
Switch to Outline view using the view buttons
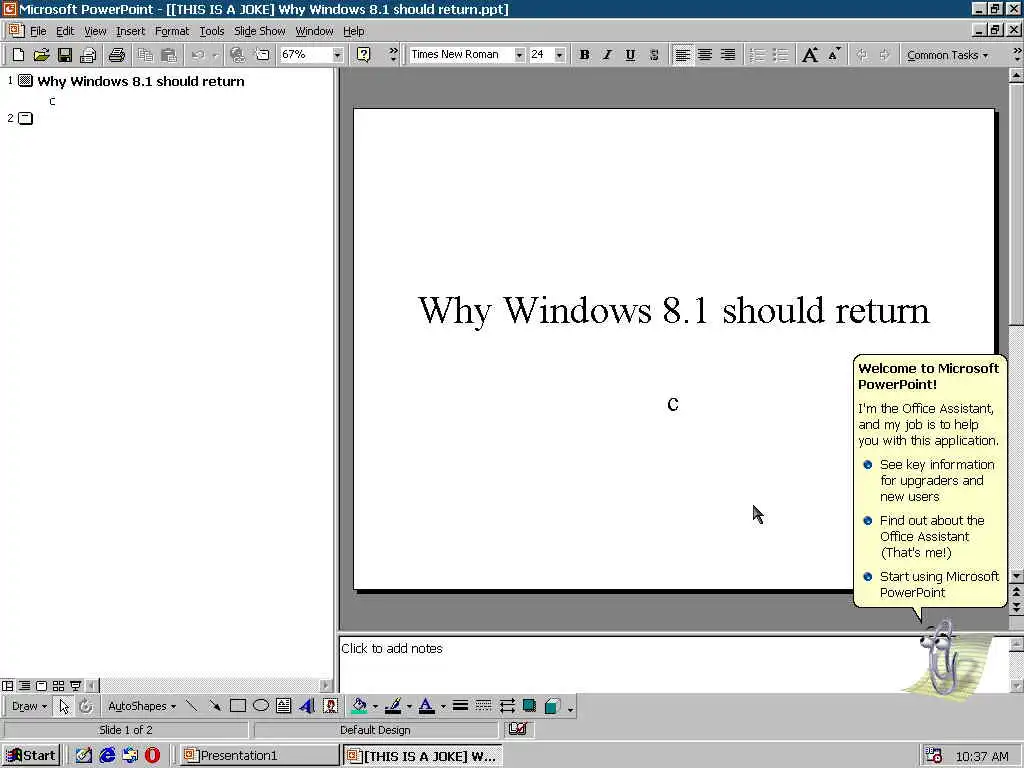click(24, 686)
